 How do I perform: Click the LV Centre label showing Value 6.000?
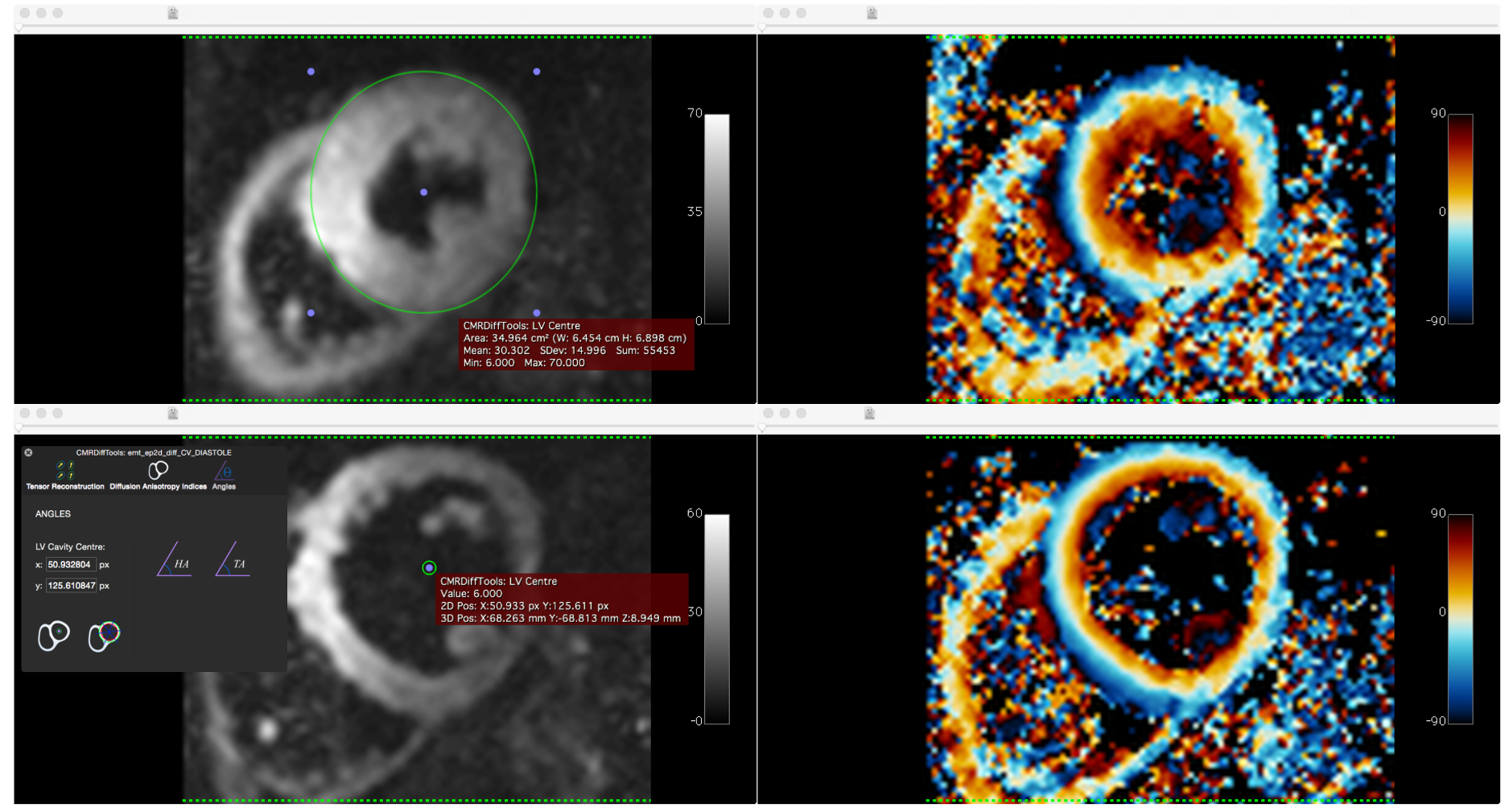pos(561,600)
